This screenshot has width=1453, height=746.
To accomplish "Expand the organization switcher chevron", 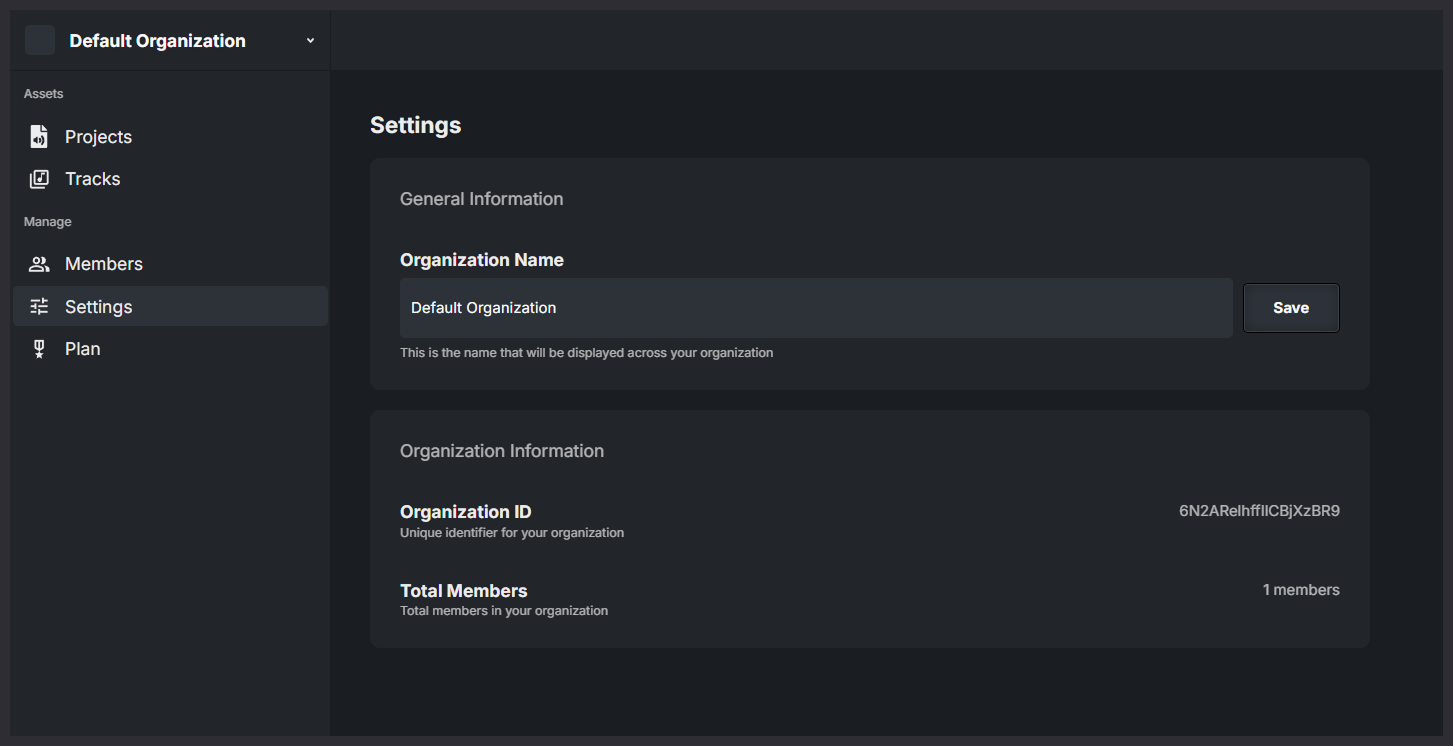I will click(310, 41).
